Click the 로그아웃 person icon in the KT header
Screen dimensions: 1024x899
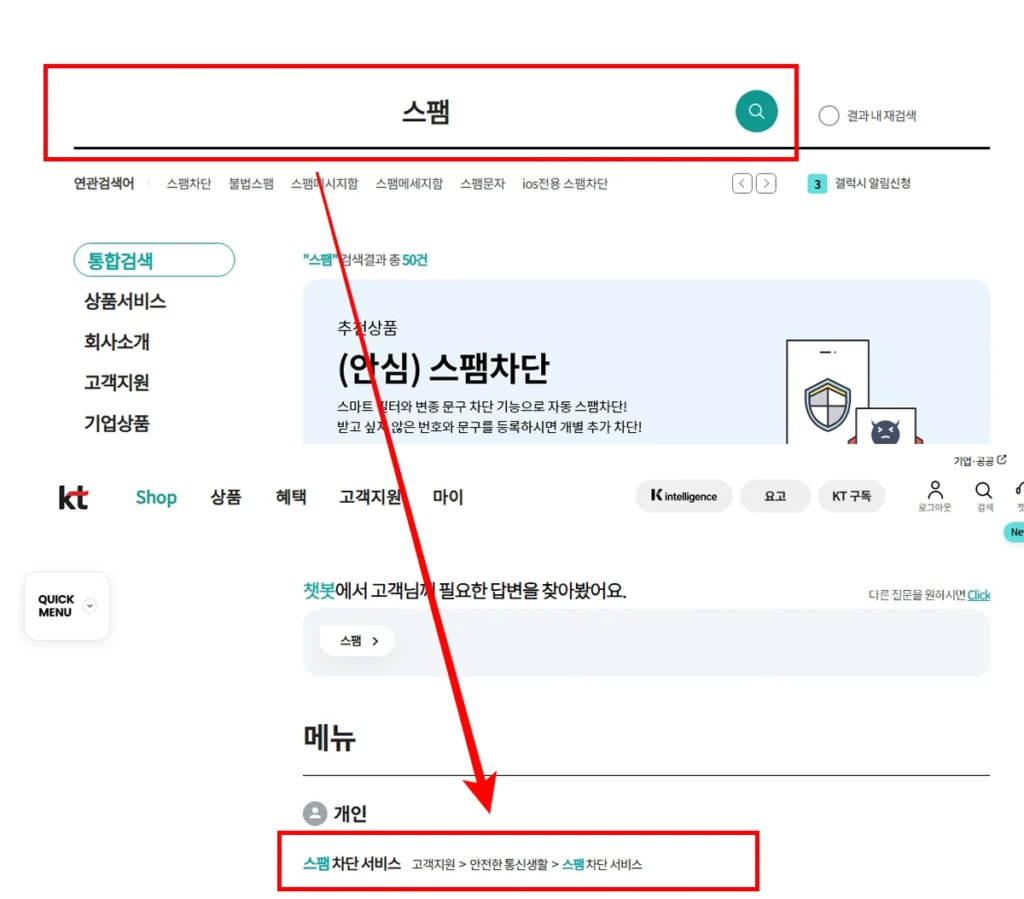click(x=933, y=490)
